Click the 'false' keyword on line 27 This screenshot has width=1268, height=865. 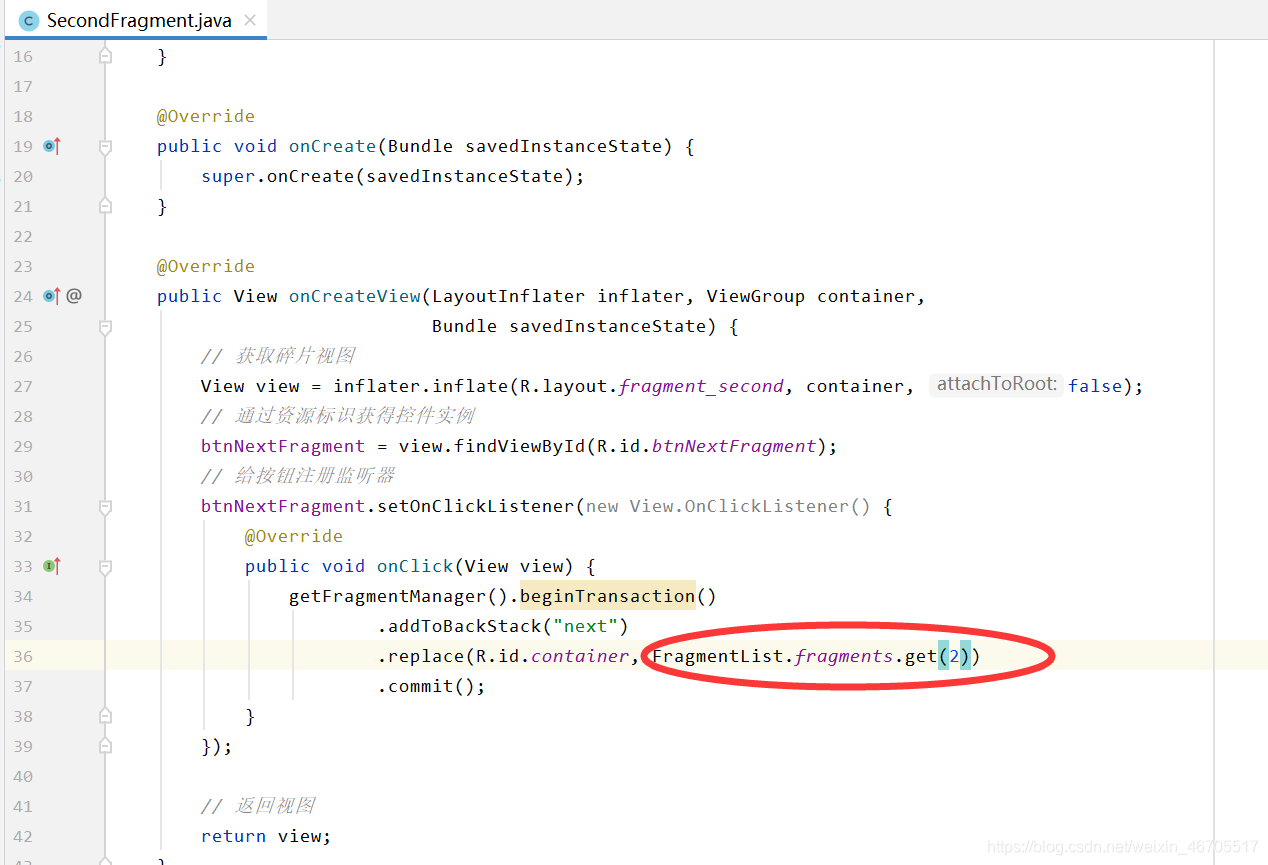pyautogui.click(x=1095, y=386)
